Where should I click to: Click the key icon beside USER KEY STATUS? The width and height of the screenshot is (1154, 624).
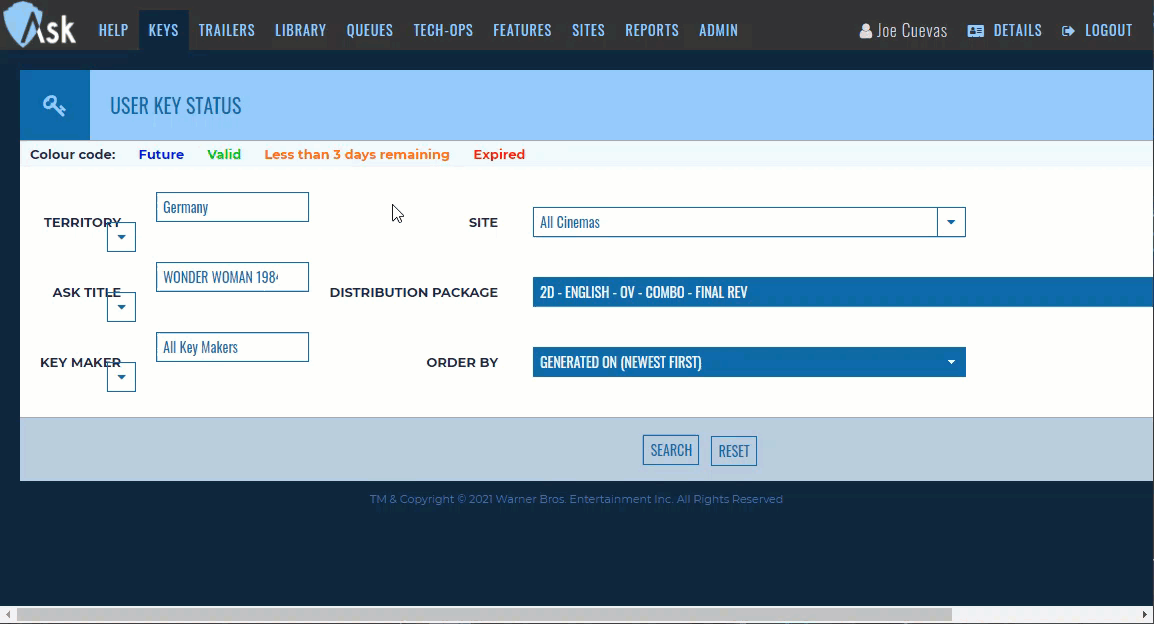click(54, 104)
